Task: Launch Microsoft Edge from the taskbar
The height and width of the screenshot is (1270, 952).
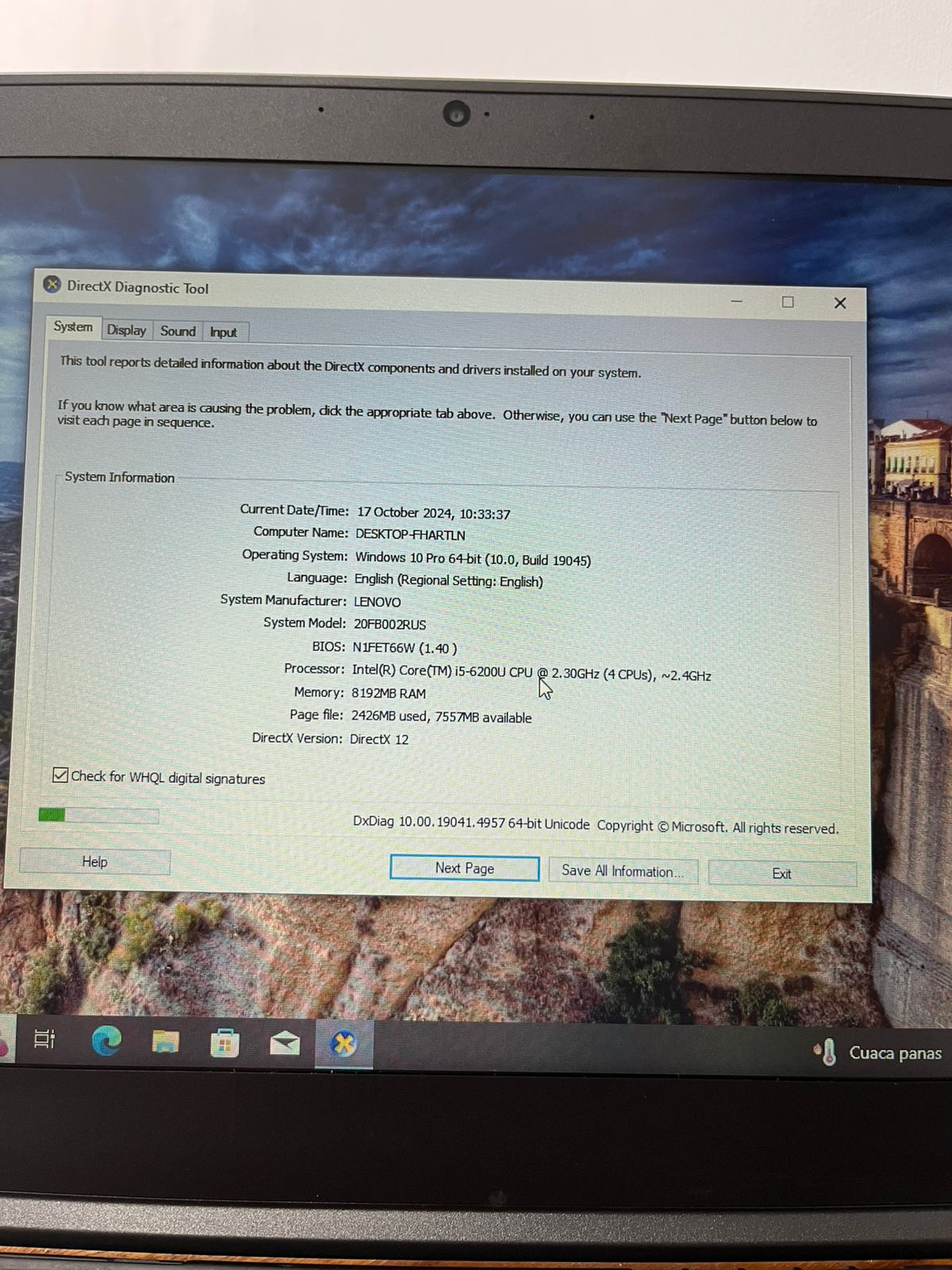Action: pos(106,1040)
